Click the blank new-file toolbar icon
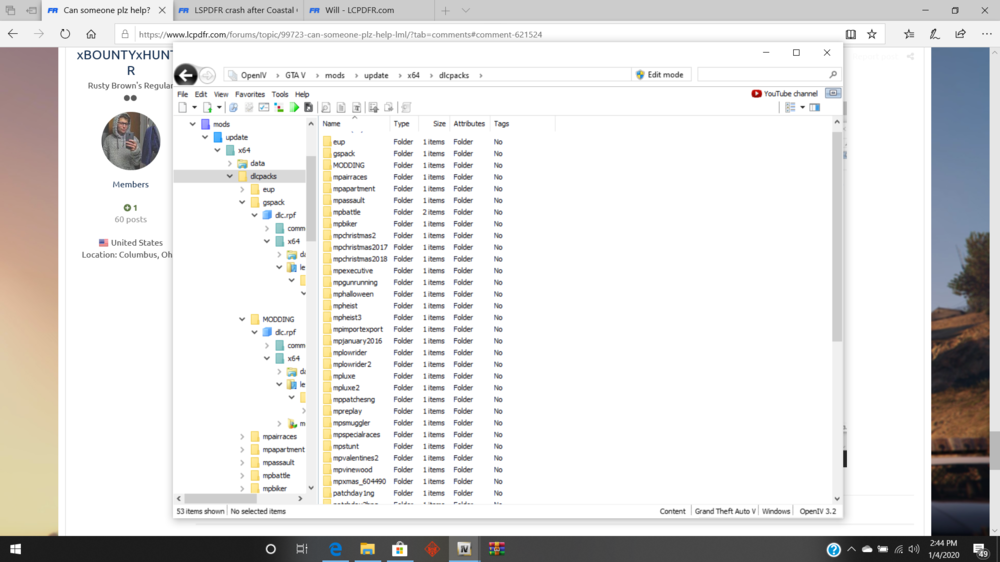 [x=182, y=107]
